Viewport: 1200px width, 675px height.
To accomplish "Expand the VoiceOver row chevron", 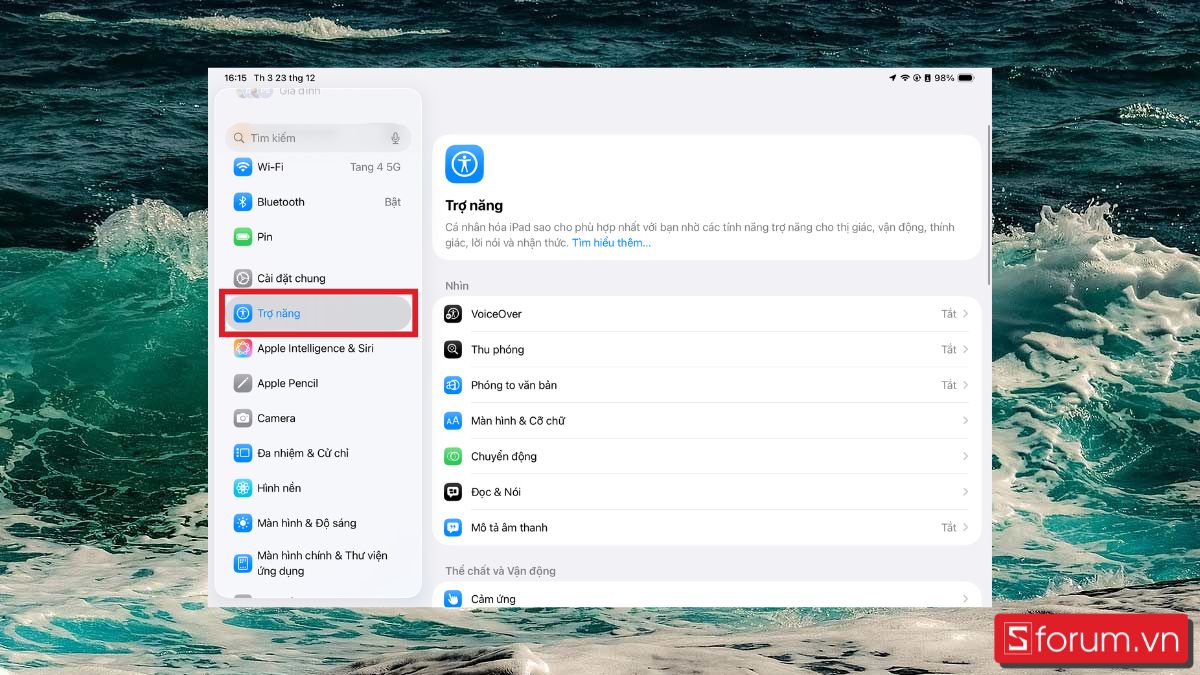I will pyautogui.click(x=966, y=314).
